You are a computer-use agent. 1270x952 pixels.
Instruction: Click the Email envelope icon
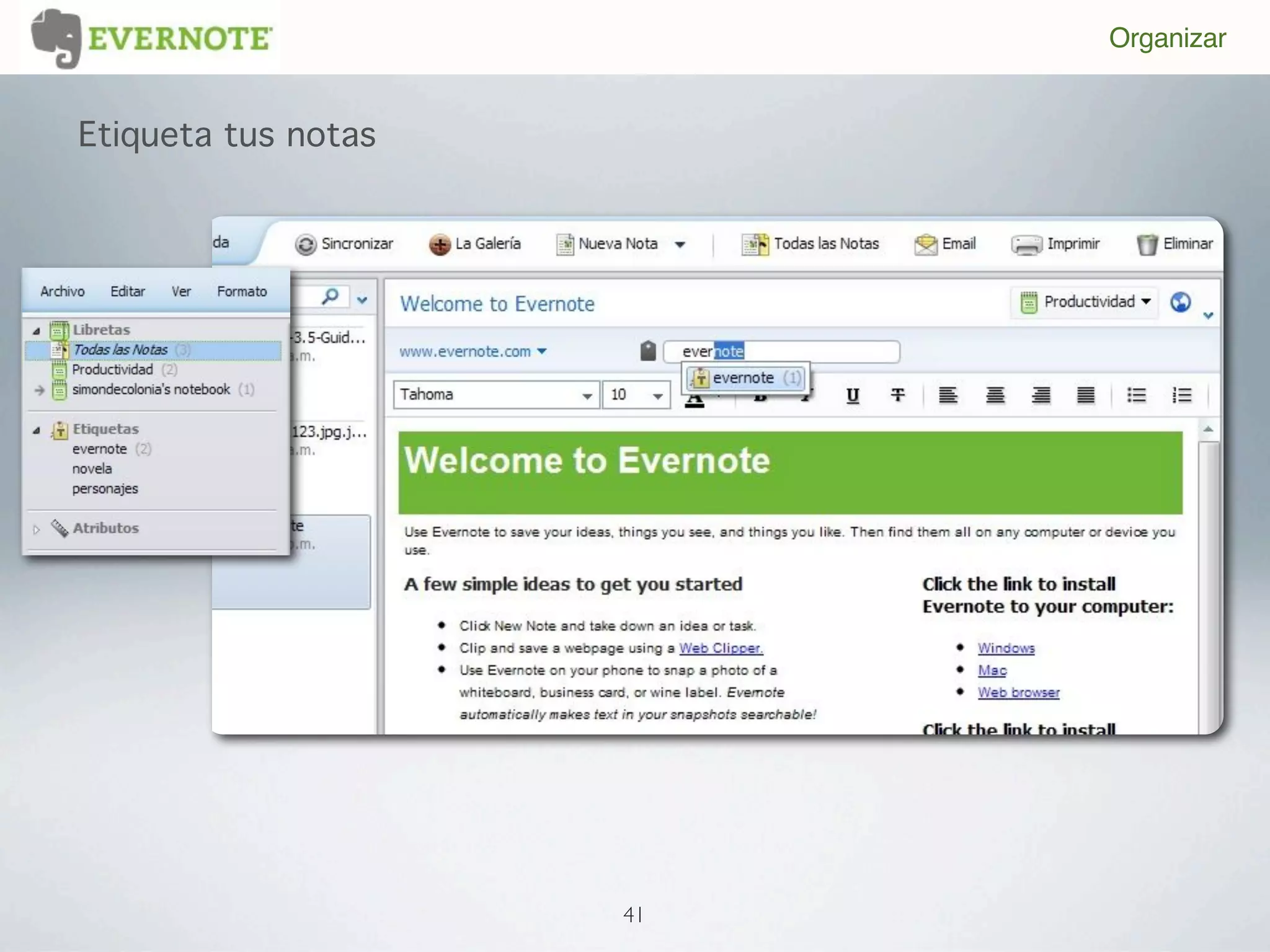(926, 244)
